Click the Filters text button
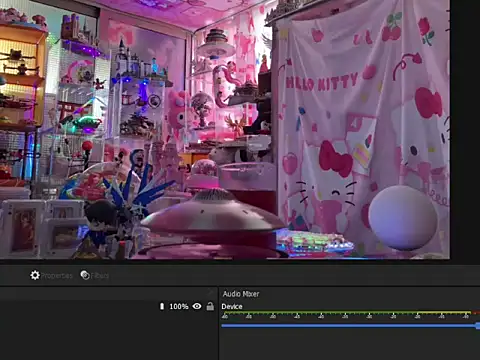Image resolution: width=480 pixels, height=360 pixels. coord(100,276)
